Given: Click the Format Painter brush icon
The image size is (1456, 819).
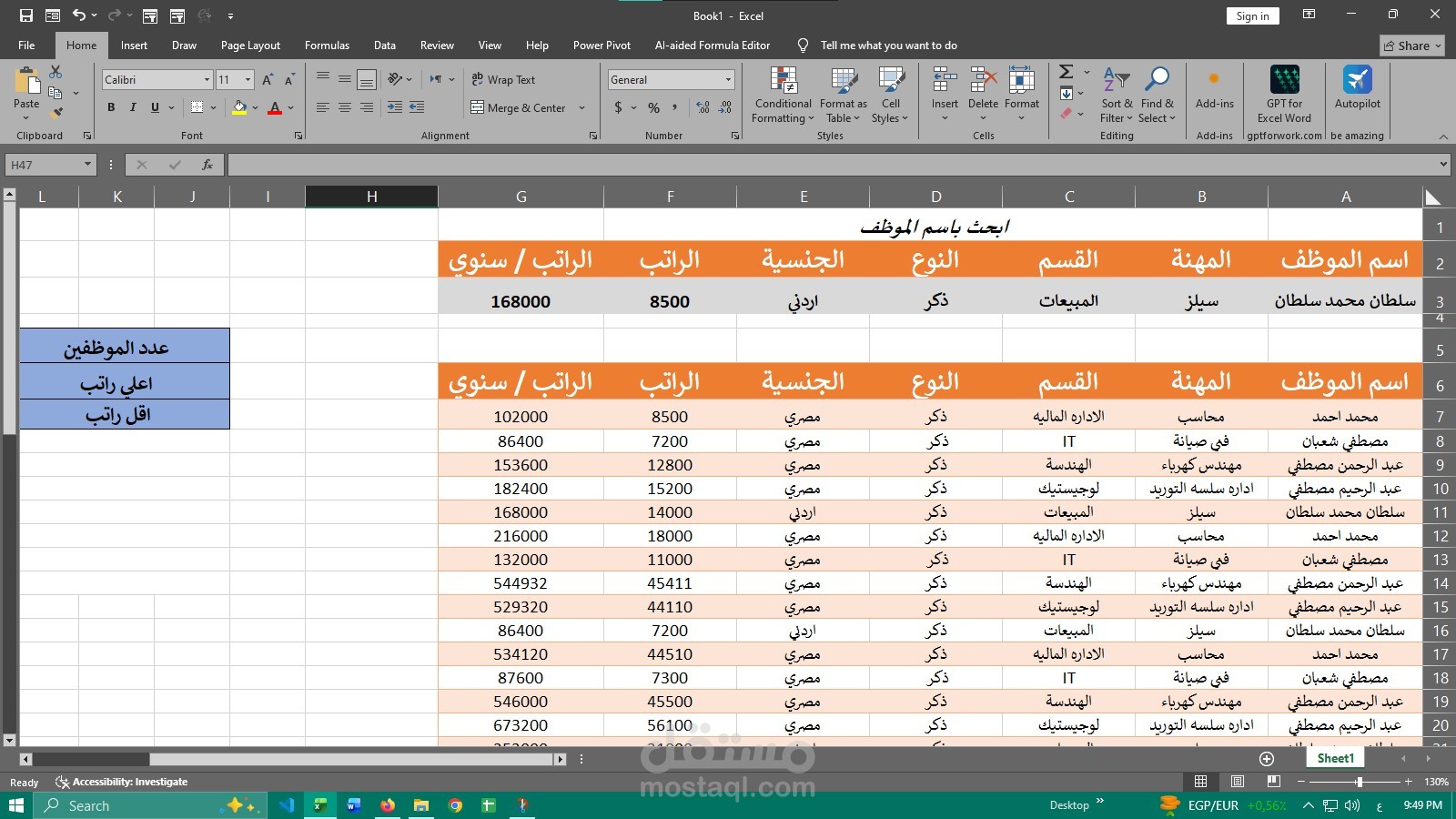Looking at the screenshot, I should coord(56,113).
